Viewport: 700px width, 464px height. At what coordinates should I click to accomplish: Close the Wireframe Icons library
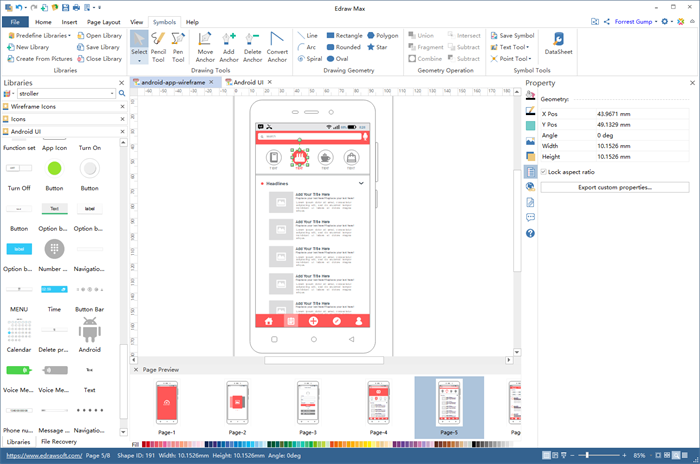coord(122,106)
